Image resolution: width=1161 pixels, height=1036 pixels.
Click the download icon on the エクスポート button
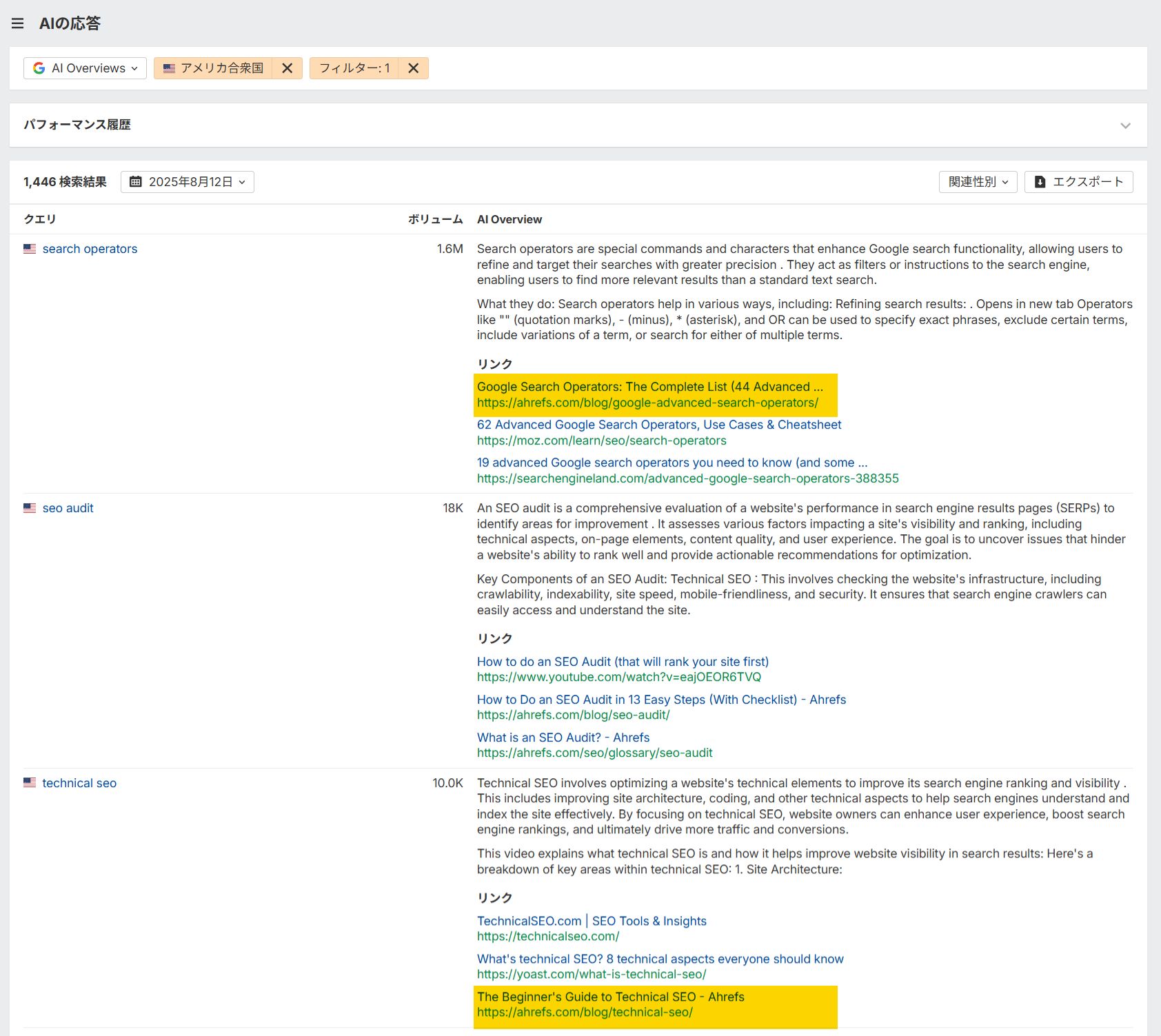(x=1040, y=181)
